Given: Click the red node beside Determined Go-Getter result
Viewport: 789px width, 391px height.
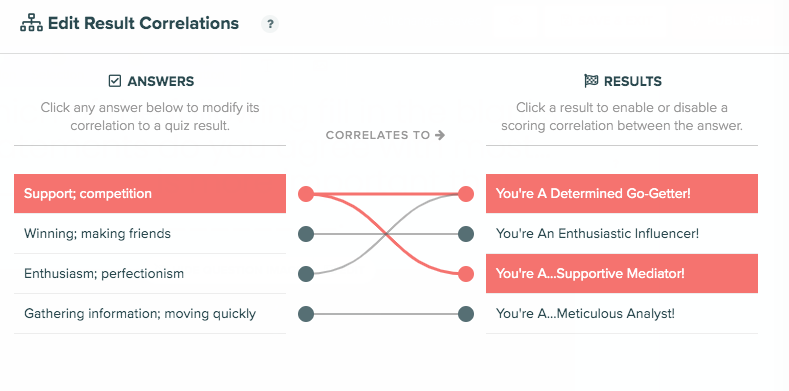Looking at the screenshot, I should [x=466, y=194].
